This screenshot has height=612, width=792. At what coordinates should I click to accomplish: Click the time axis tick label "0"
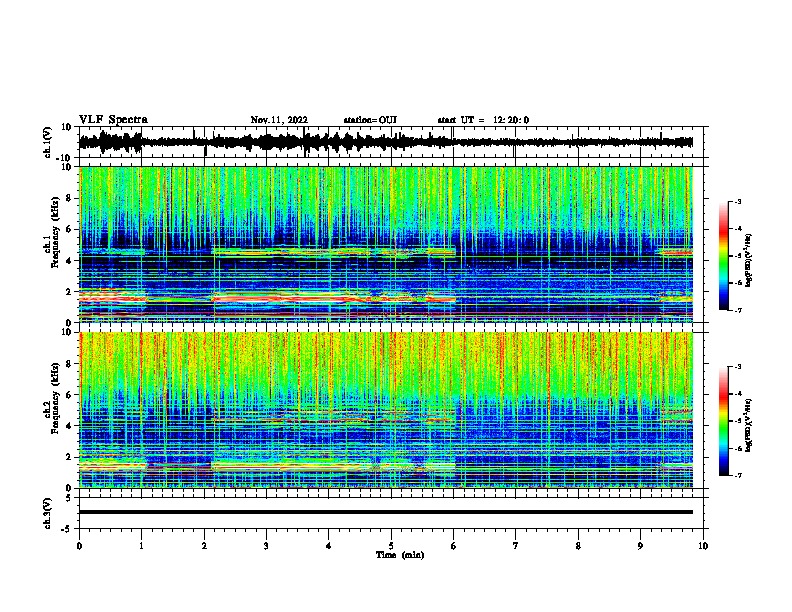(79, 546)
